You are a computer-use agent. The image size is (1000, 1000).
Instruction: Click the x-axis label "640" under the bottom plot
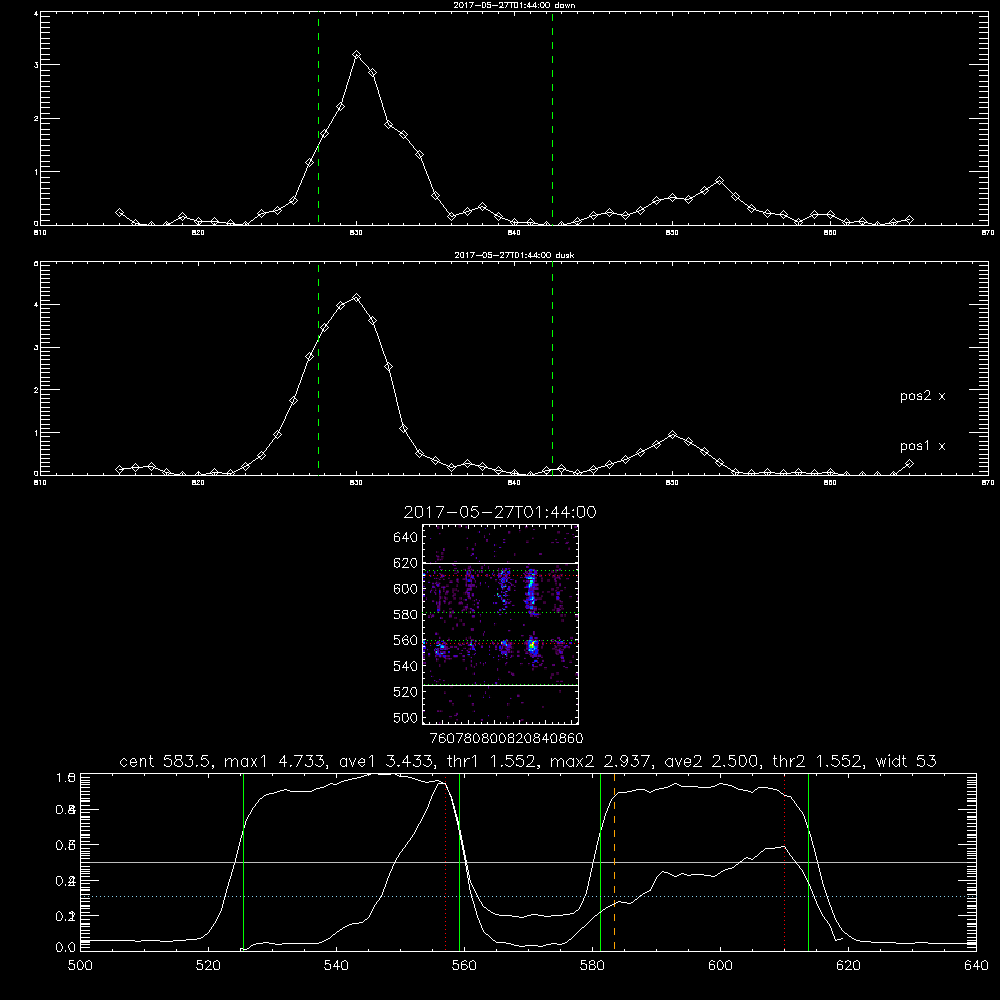pos(976,966)
